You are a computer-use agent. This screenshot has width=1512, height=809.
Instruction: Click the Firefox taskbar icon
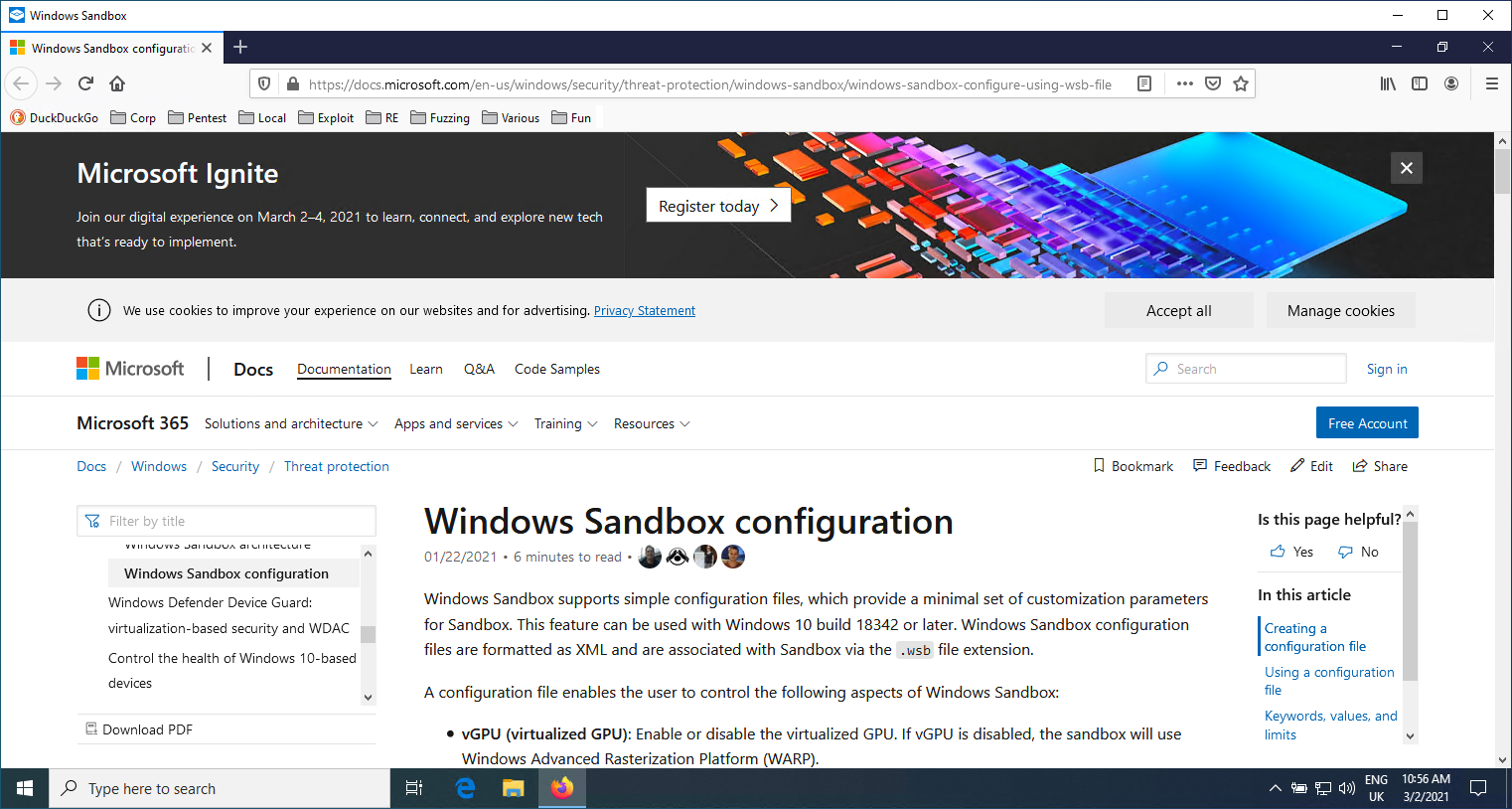tap(562, 788)
